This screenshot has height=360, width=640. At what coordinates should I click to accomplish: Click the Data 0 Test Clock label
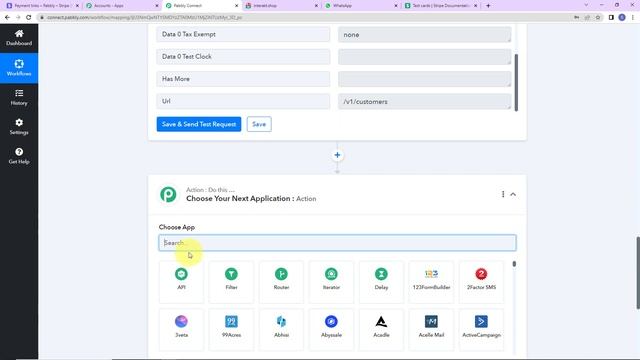coord(187,57)
